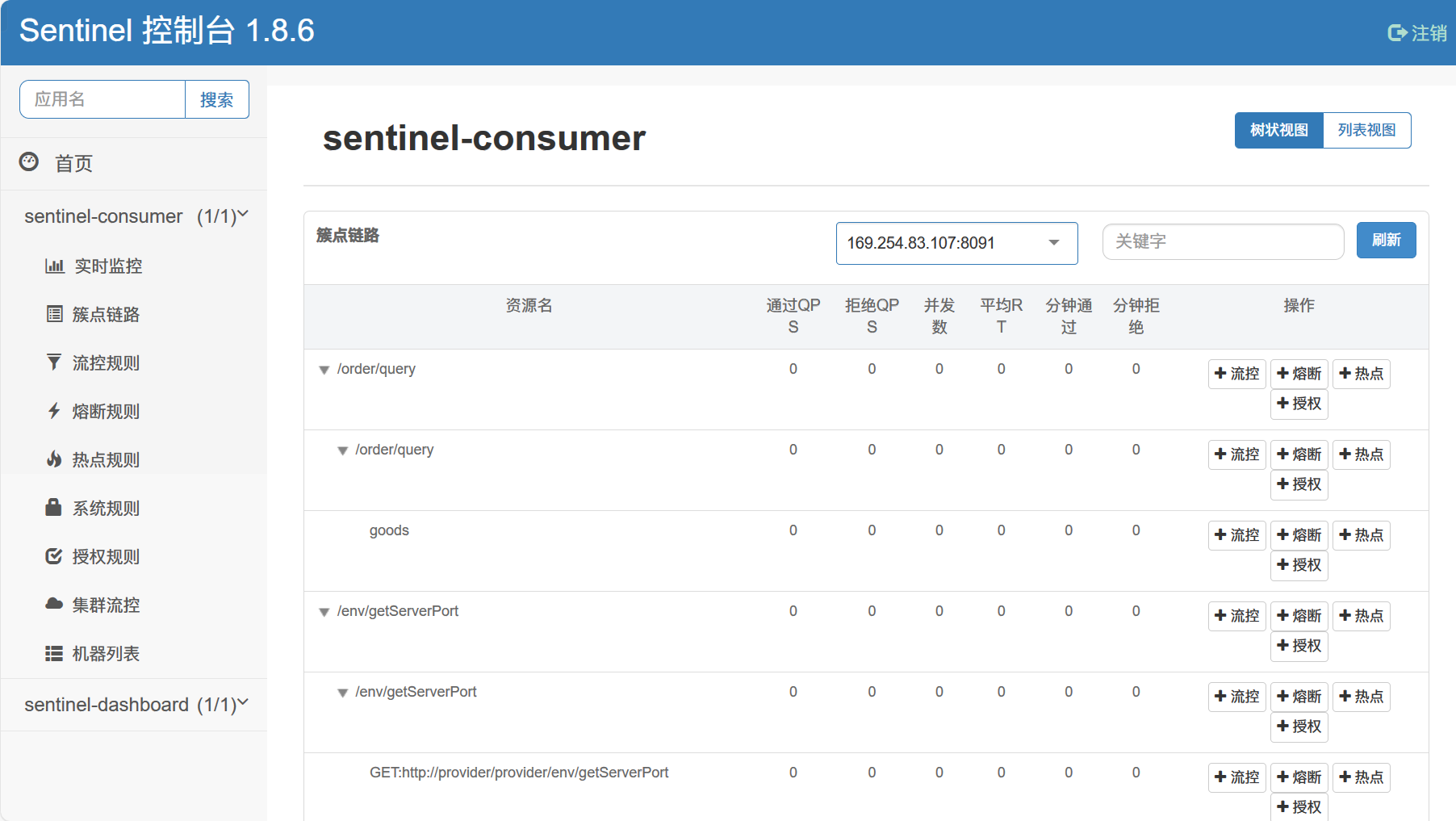1456x821 pixels.
Task: Switch to 树状视图 tree view
Action: click(1278, 130)
